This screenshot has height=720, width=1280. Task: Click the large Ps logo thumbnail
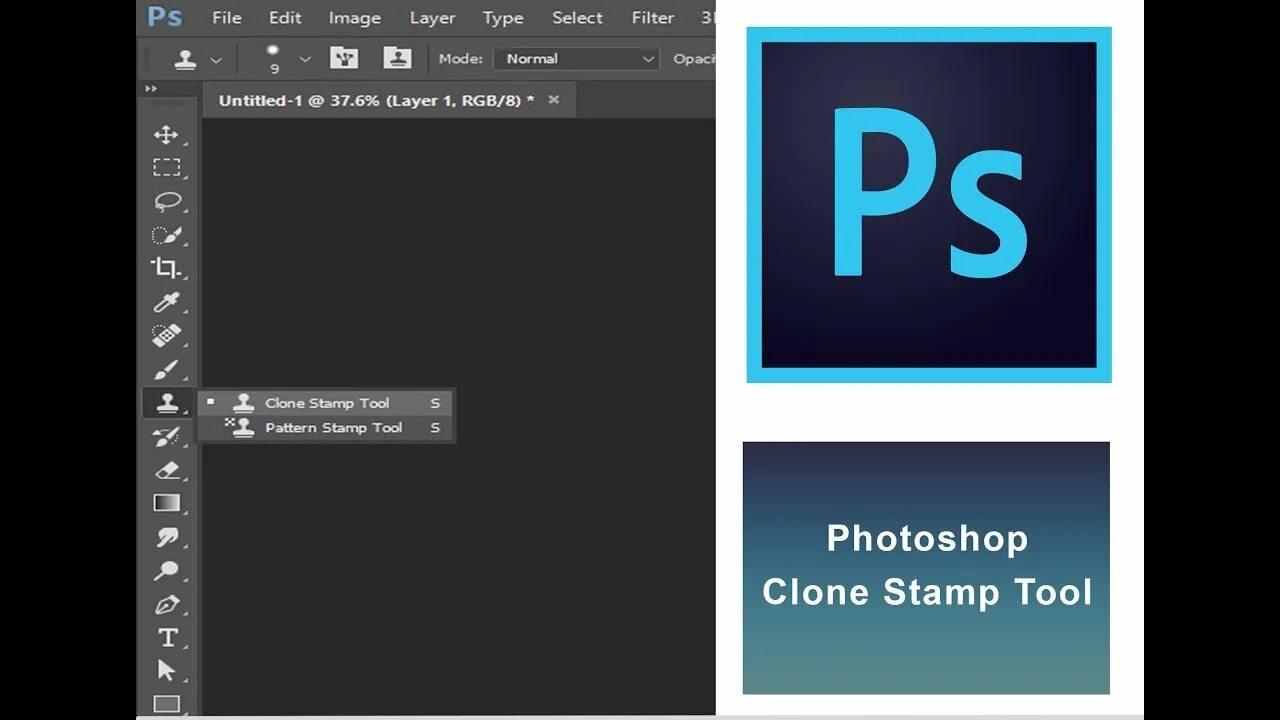tap(929, 205)
